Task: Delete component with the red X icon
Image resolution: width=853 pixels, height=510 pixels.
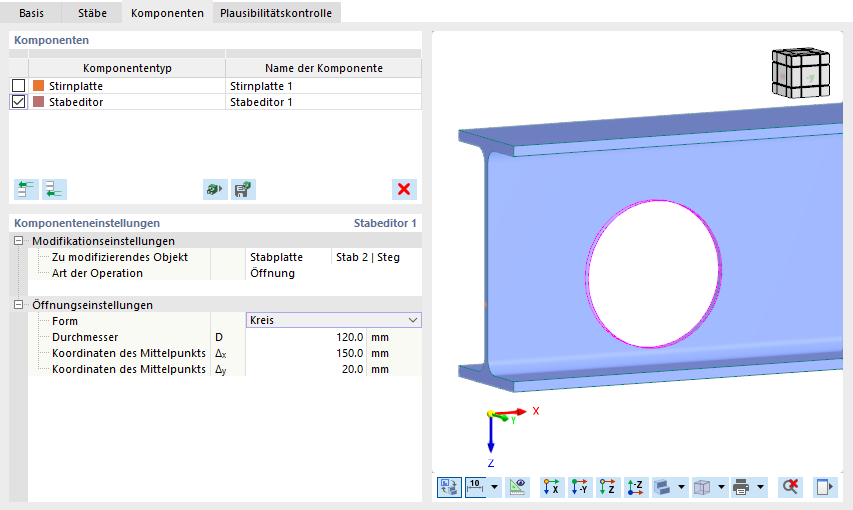Action: [x=404, y=189]
